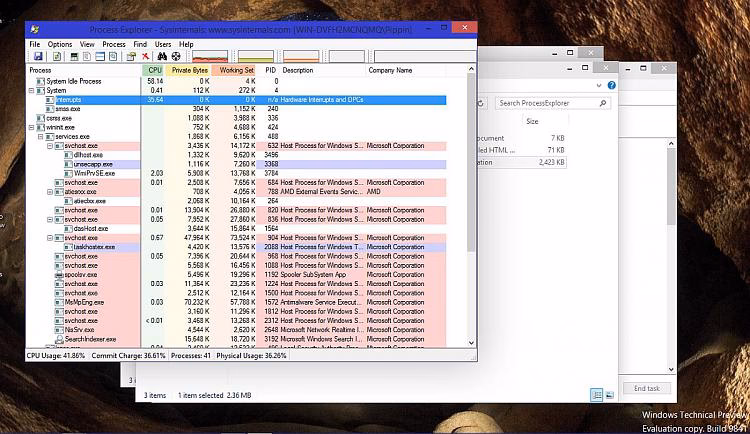Click the refresh icon left of Explorer search box
The image size is (750, 434).
480,103
